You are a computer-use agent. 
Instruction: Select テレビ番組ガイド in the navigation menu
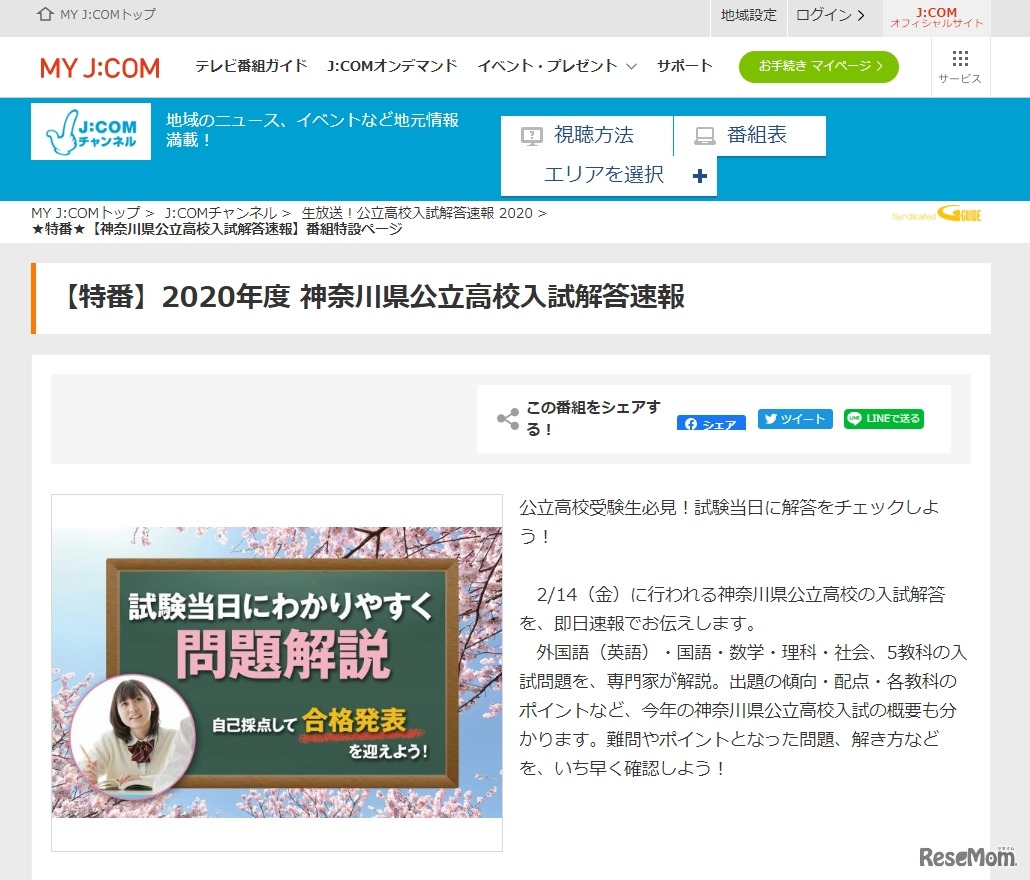tap(251, 66)
